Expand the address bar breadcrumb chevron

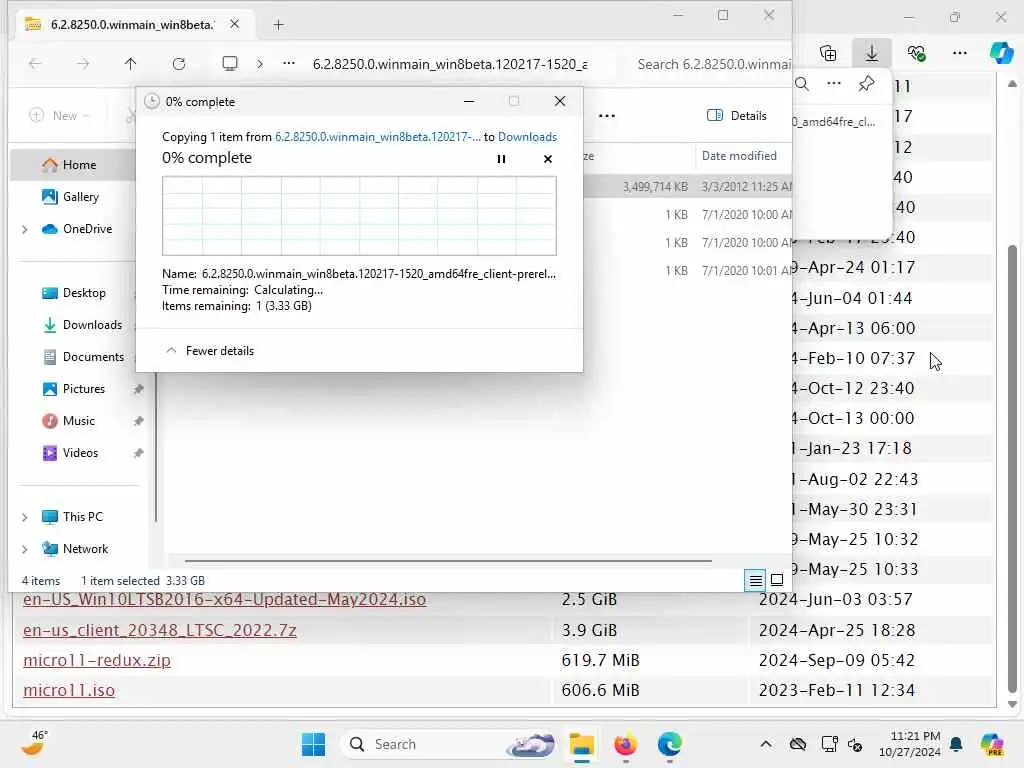pos(260,63)
